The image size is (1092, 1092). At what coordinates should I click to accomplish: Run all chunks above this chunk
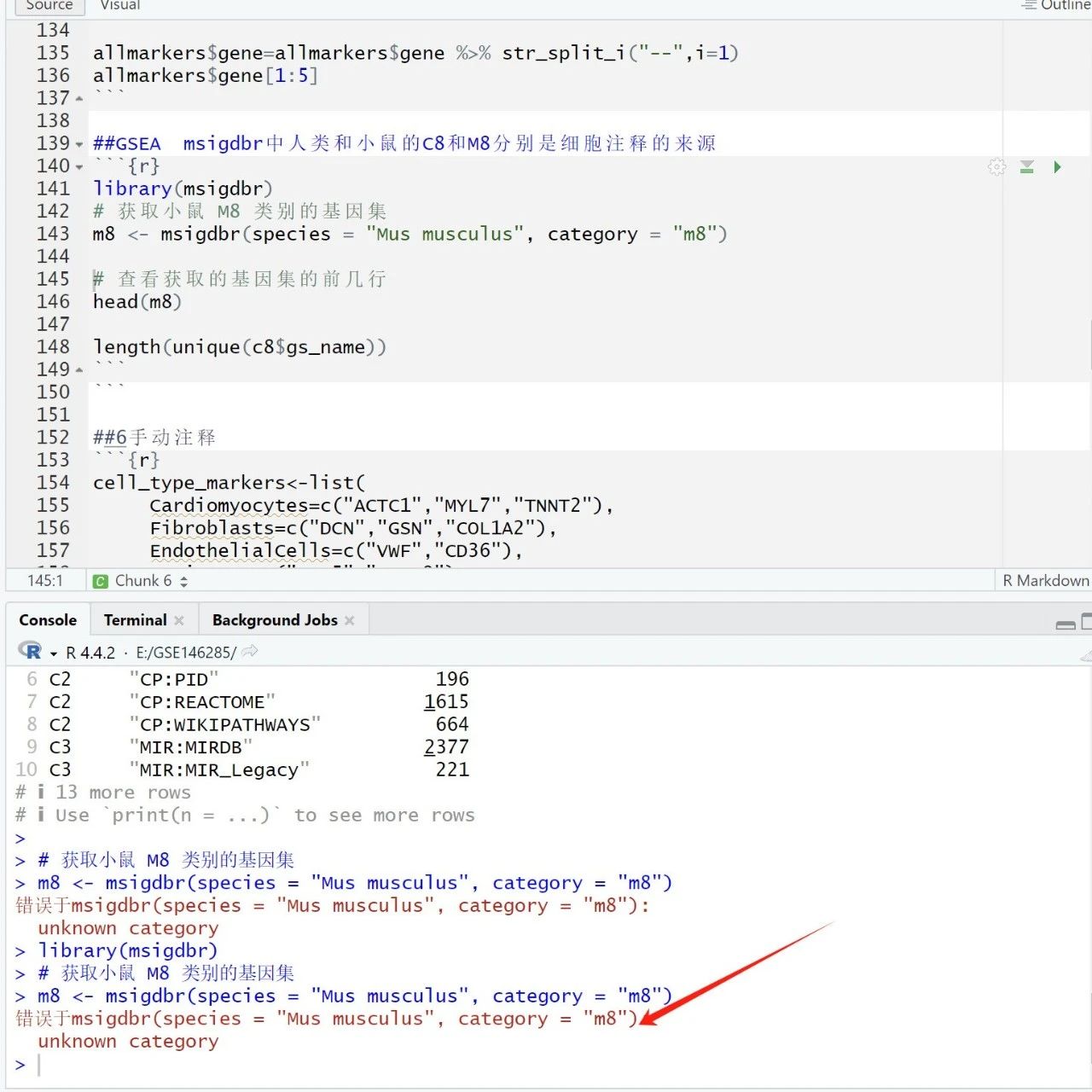[x=1027, y=166]
